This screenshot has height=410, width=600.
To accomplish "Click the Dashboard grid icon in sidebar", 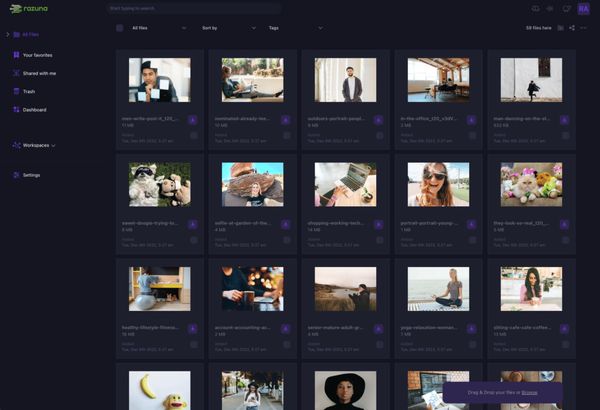I will click(x=16, y=109).
